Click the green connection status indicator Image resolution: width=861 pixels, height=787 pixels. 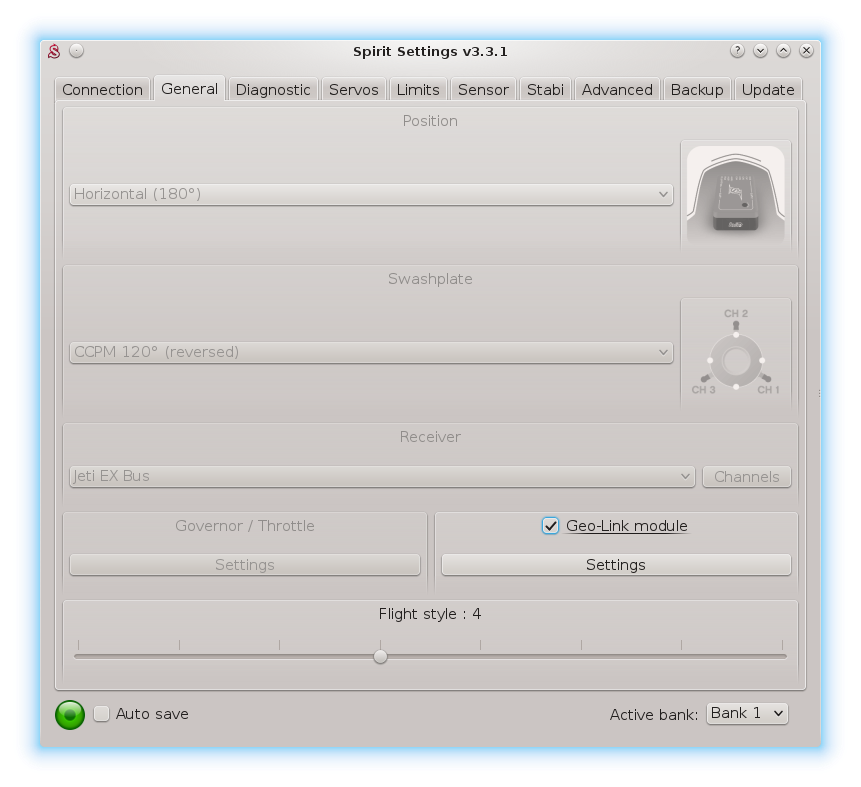tap(70, 714)
